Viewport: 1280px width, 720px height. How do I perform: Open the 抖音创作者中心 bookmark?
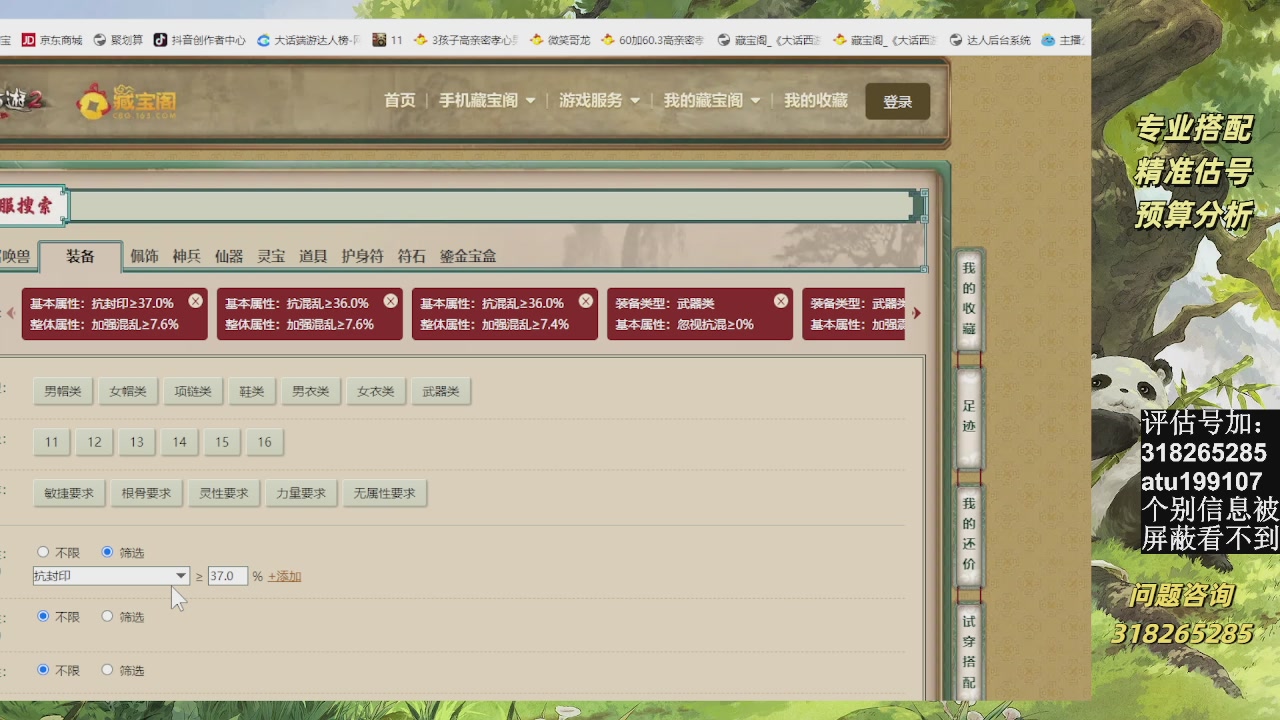tap(199, 40)
